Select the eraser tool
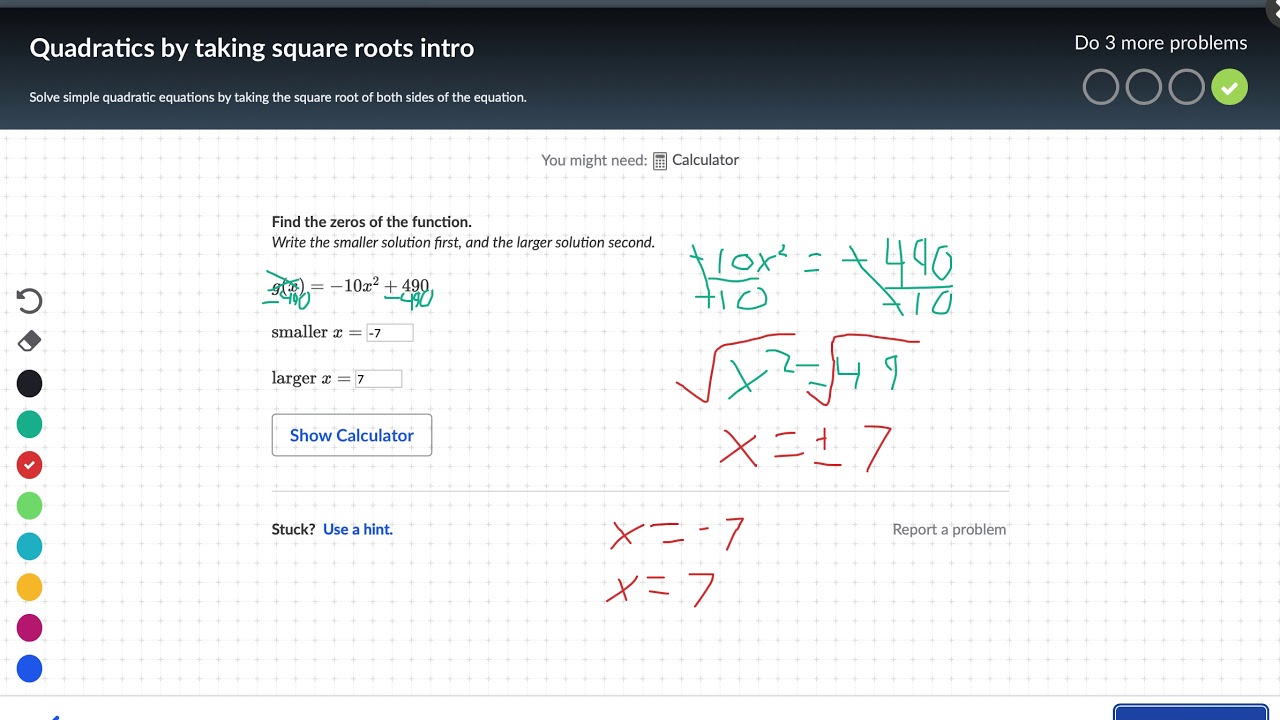The width and height of the screenshot is (1280, 720). pos(30,341)
